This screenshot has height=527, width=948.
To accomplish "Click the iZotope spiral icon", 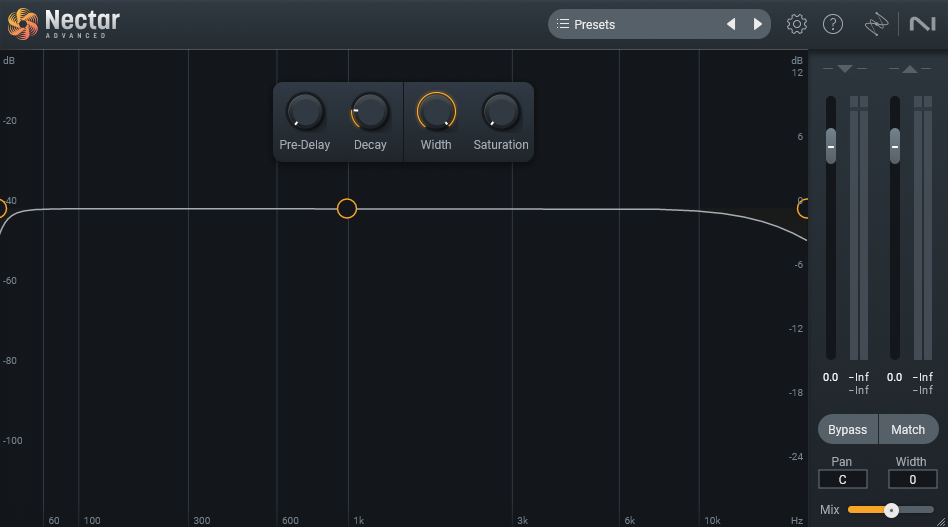I will [x=876, y=24].
